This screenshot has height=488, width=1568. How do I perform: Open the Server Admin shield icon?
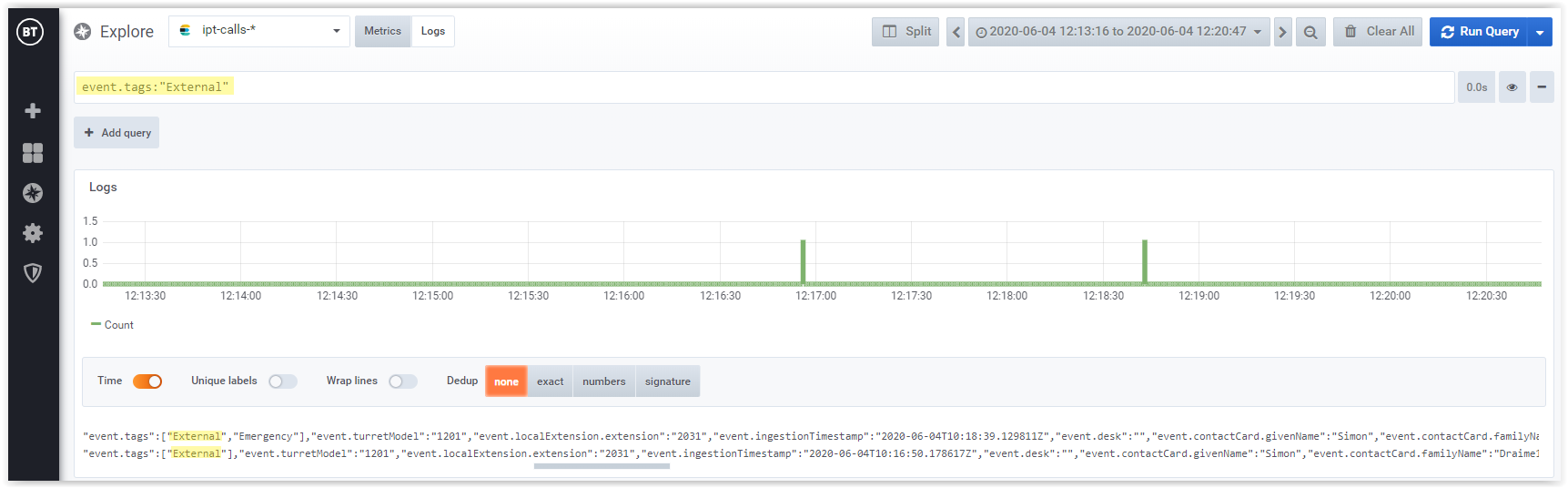pyautogui.click(x=33, y=273)
